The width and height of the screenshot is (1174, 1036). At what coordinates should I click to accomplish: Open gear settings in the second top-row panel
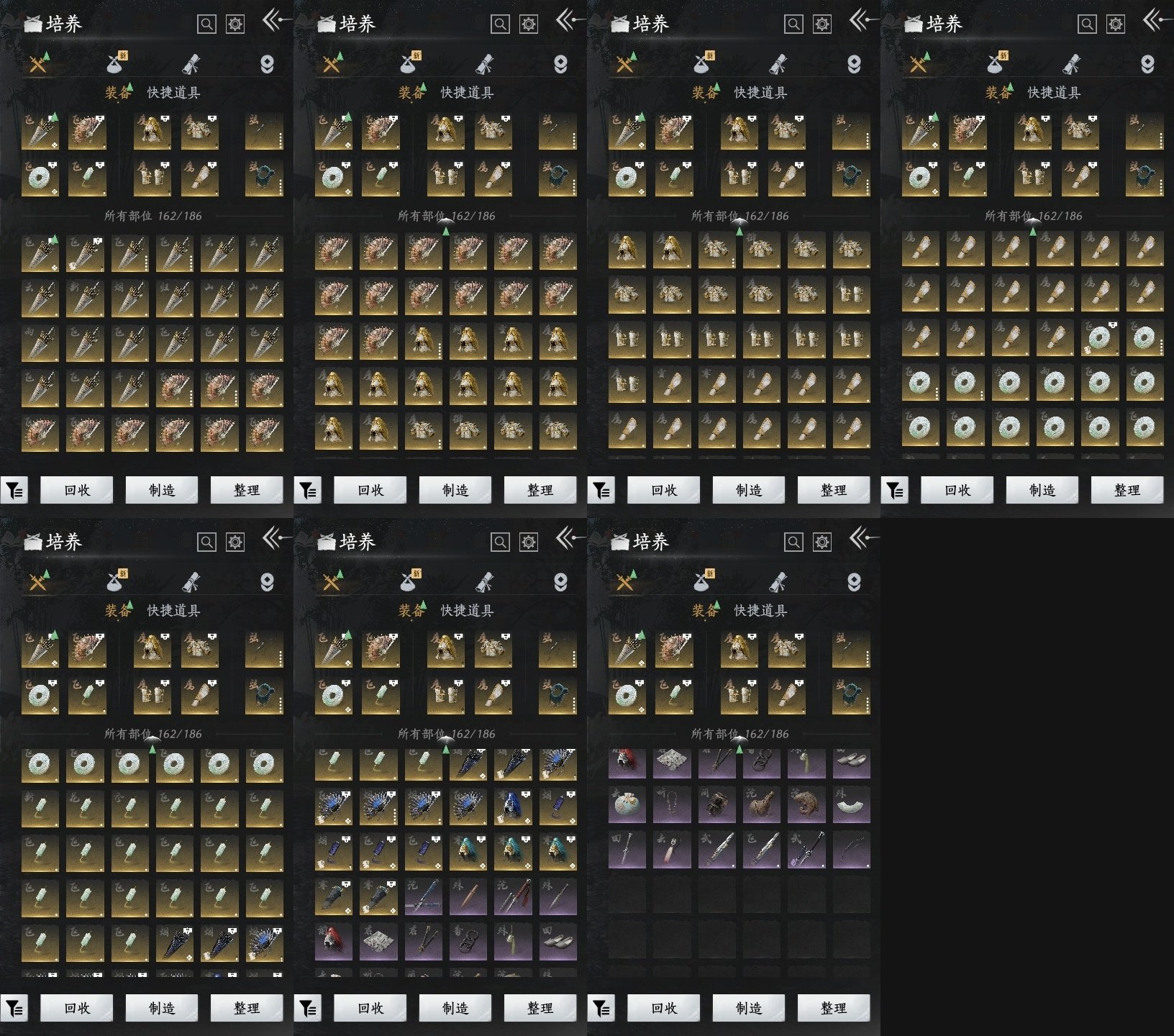click(x=529, y=24)
